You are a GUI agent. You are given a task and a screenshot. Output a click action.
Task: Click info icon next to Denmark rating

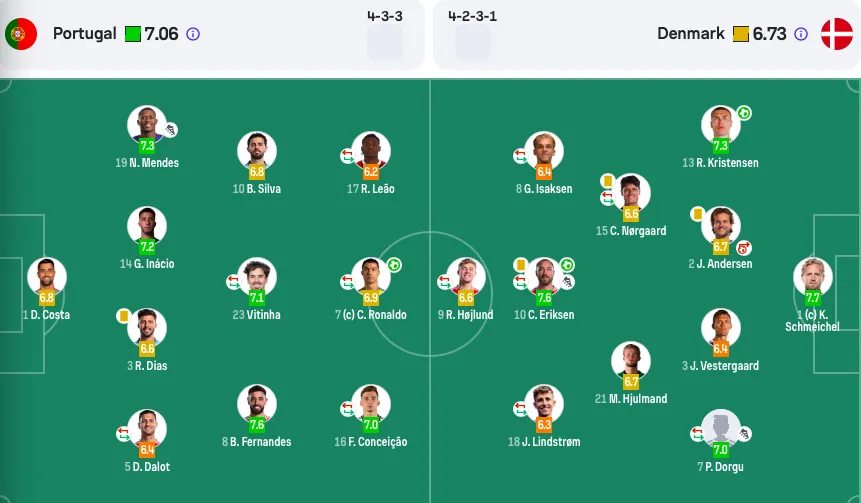[801, 34]
